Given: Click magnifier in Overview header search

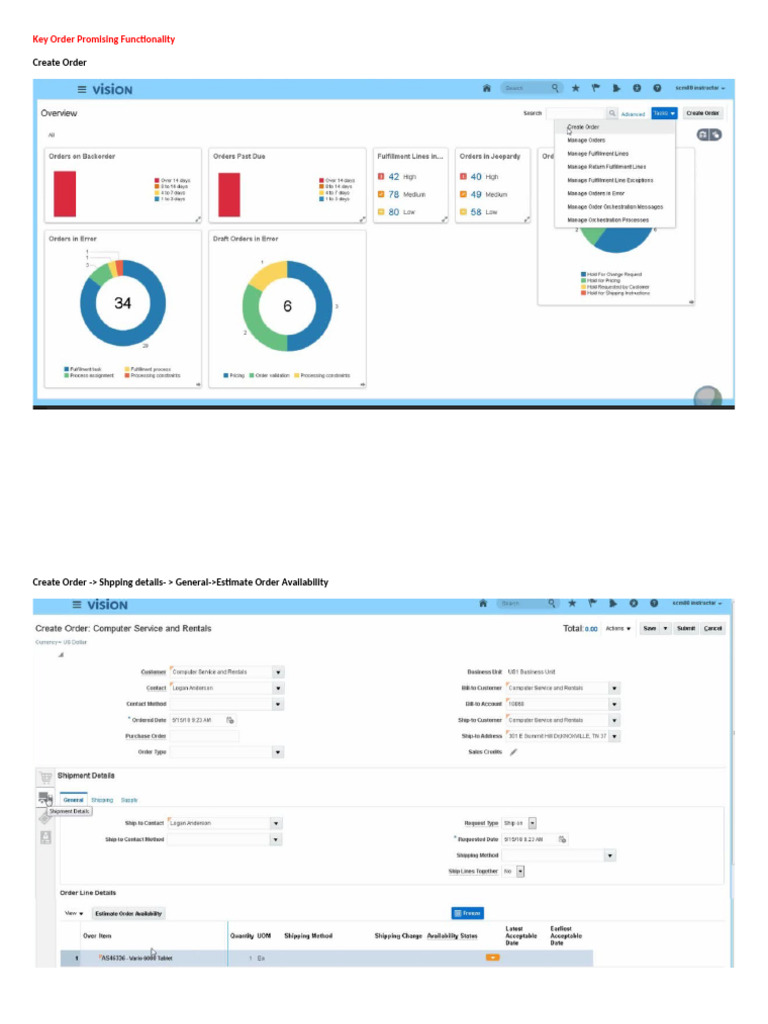Looking at the screenshot, I should (x=554, y=88).
